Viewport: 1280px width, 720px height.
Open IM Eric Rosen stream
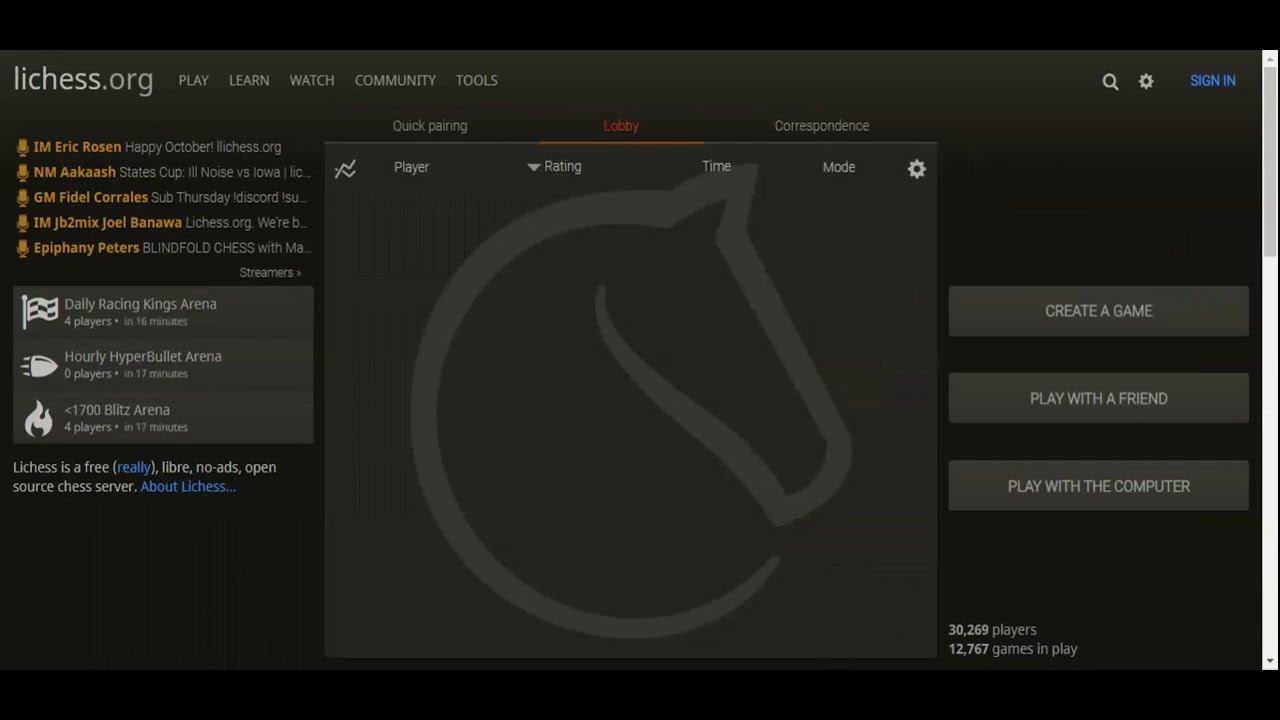(157, 147)
